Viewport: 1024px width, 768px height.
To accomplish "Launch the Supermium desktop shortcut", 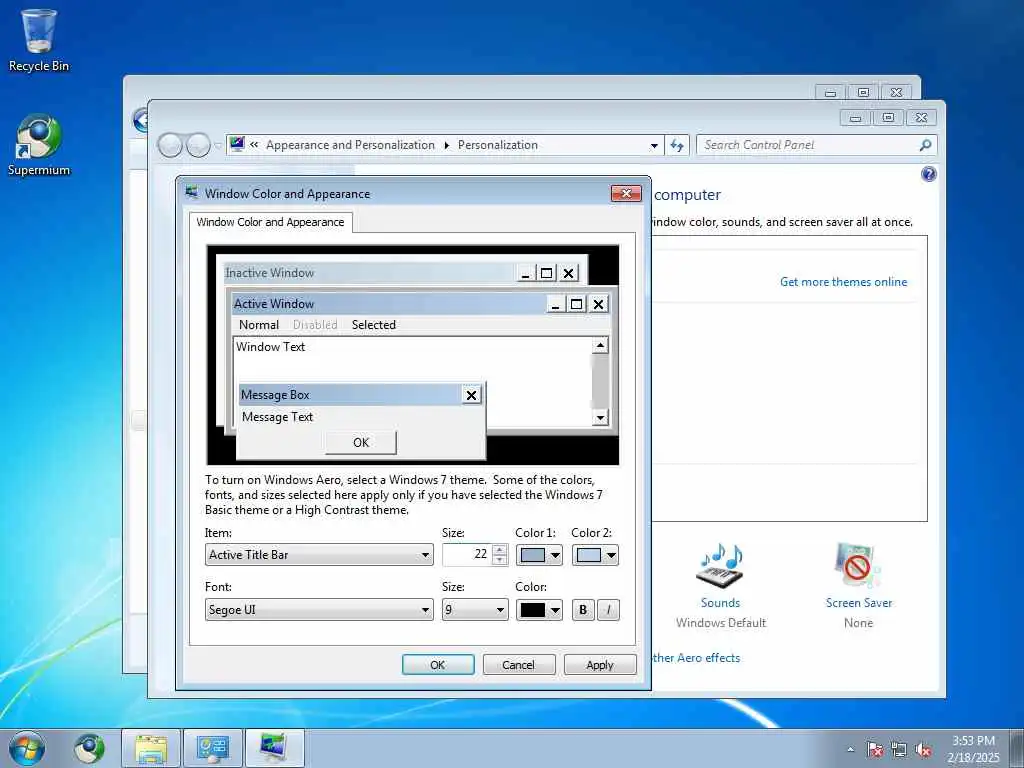I will pos(39,145).
